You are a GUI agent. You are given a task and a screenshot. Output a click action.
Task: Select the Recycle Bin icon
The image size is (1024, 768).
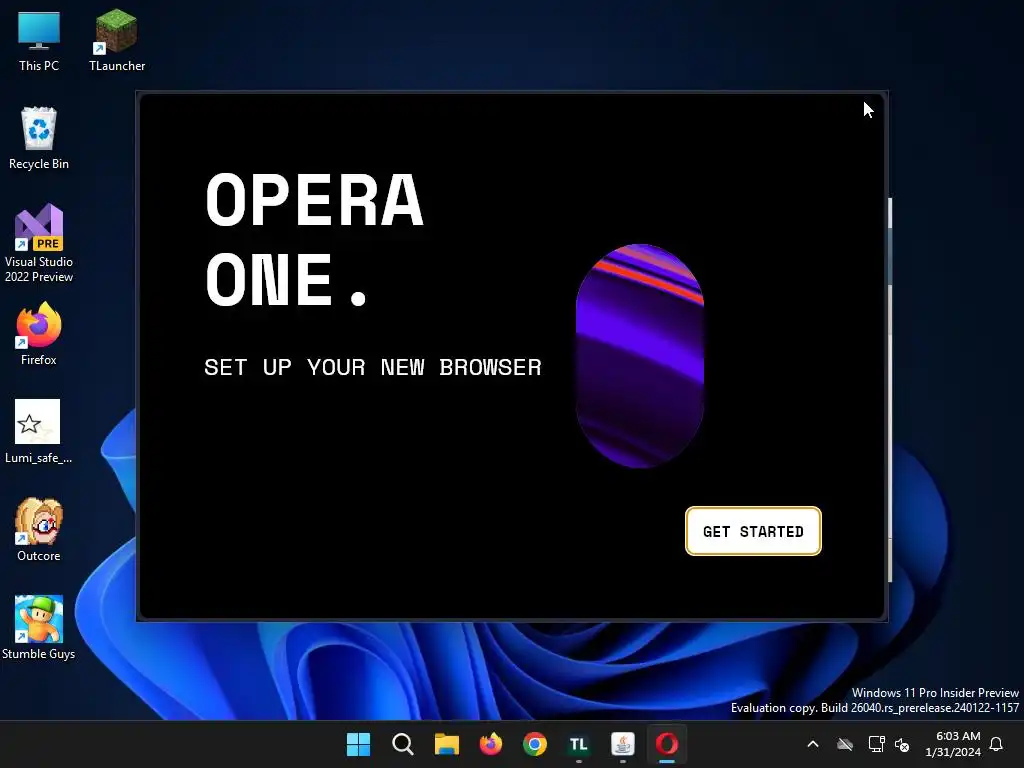39,138
